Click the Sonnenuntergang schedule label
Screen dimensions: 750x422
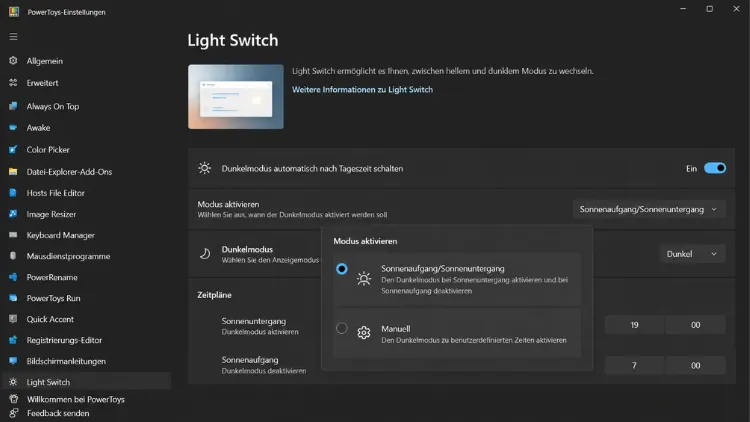(x=254, y=321)
